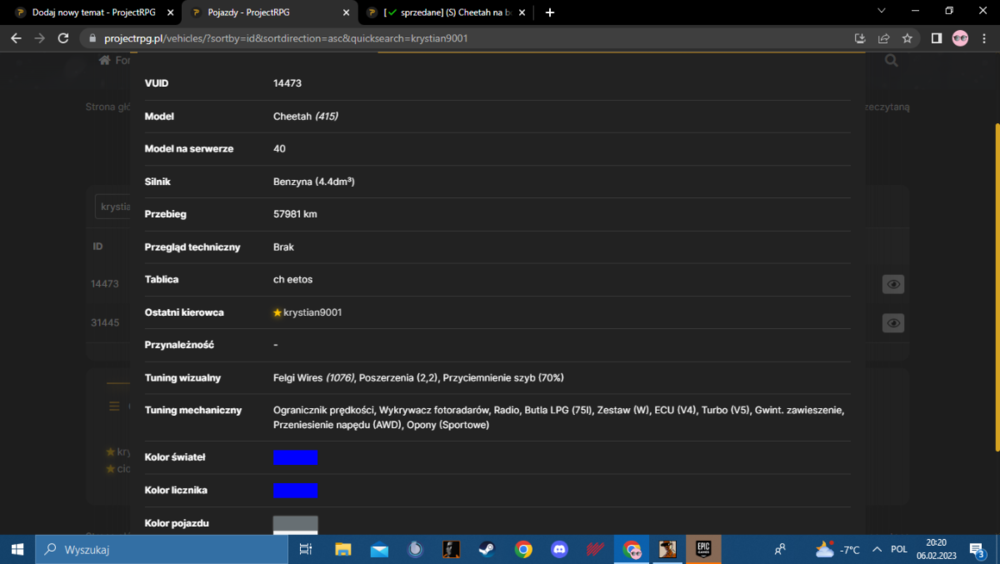Viewport: 1000px width, 564px height.
Task: Click the quick search field behind the modal
Action: click(x=113, y=207)
